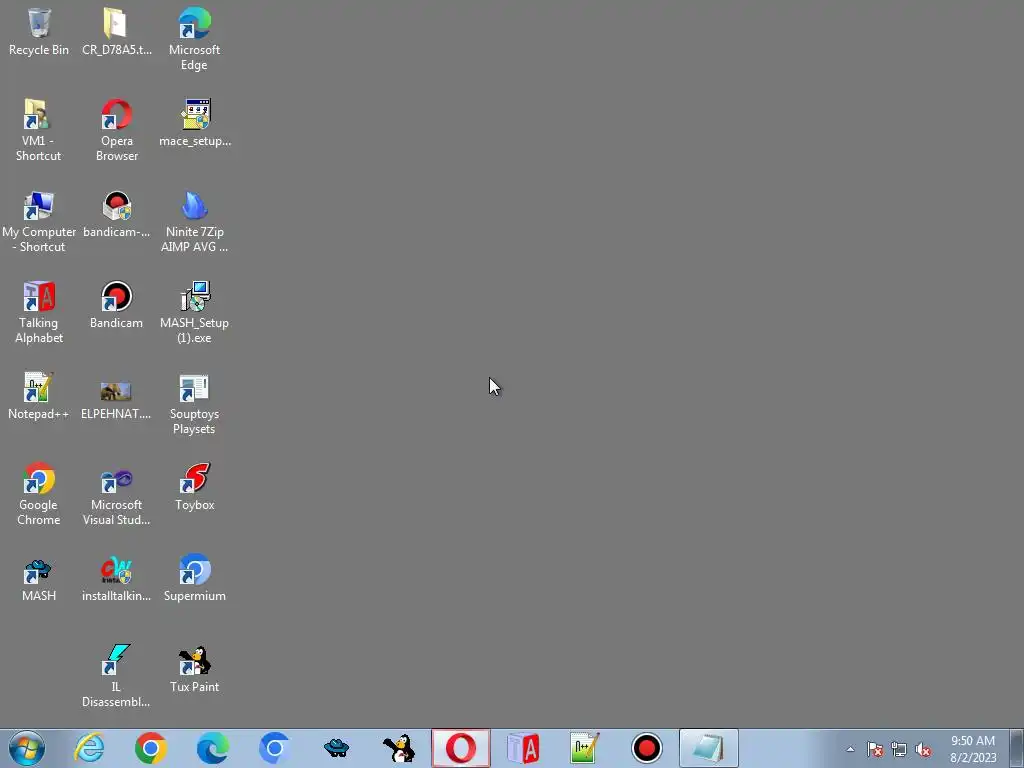Viewport: 1024px width, 768px height.
Task: Switch to the Notepad taskbar window
Action: (709, 748)
